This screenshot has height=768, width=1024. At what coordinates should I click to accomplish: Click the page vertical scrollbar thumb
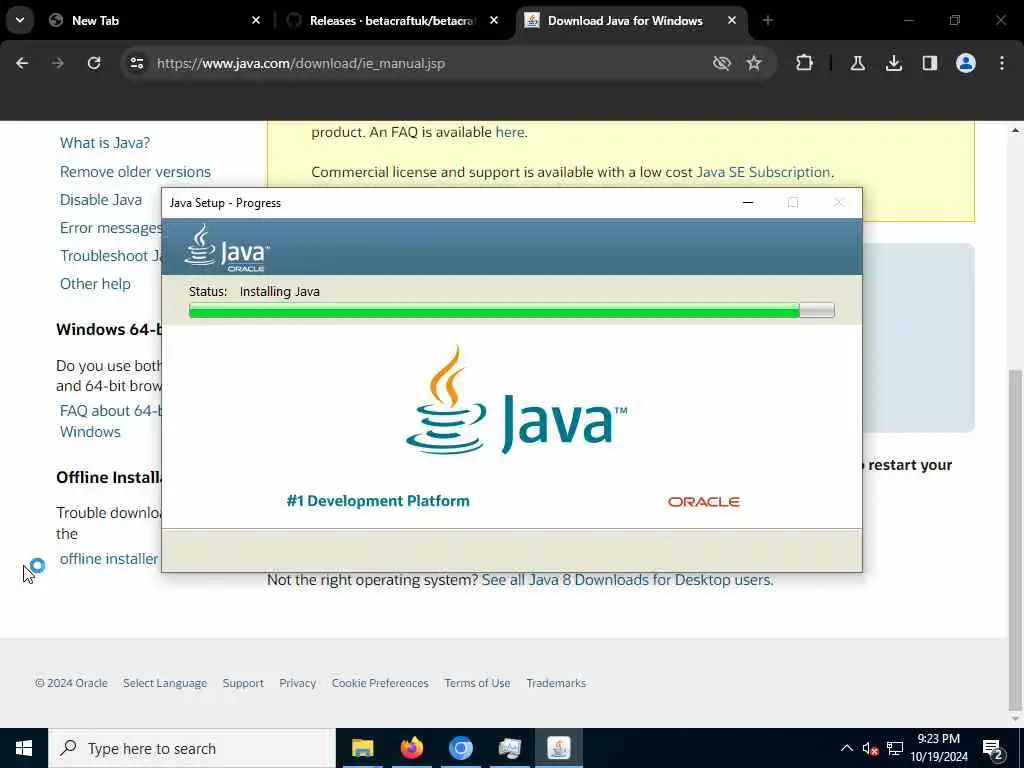pyautogui.click(x=1015, y=539)
